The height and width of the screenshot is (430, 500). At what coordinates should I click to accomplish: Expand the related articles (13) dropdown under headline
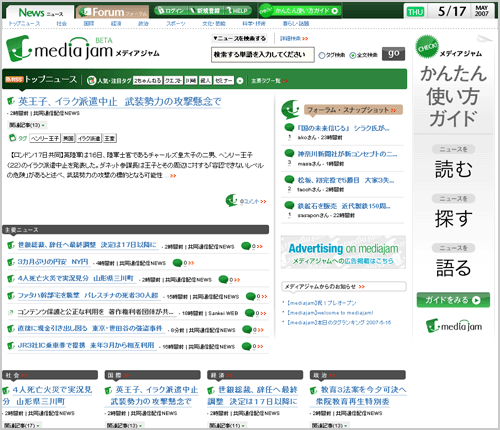[27, 125]
